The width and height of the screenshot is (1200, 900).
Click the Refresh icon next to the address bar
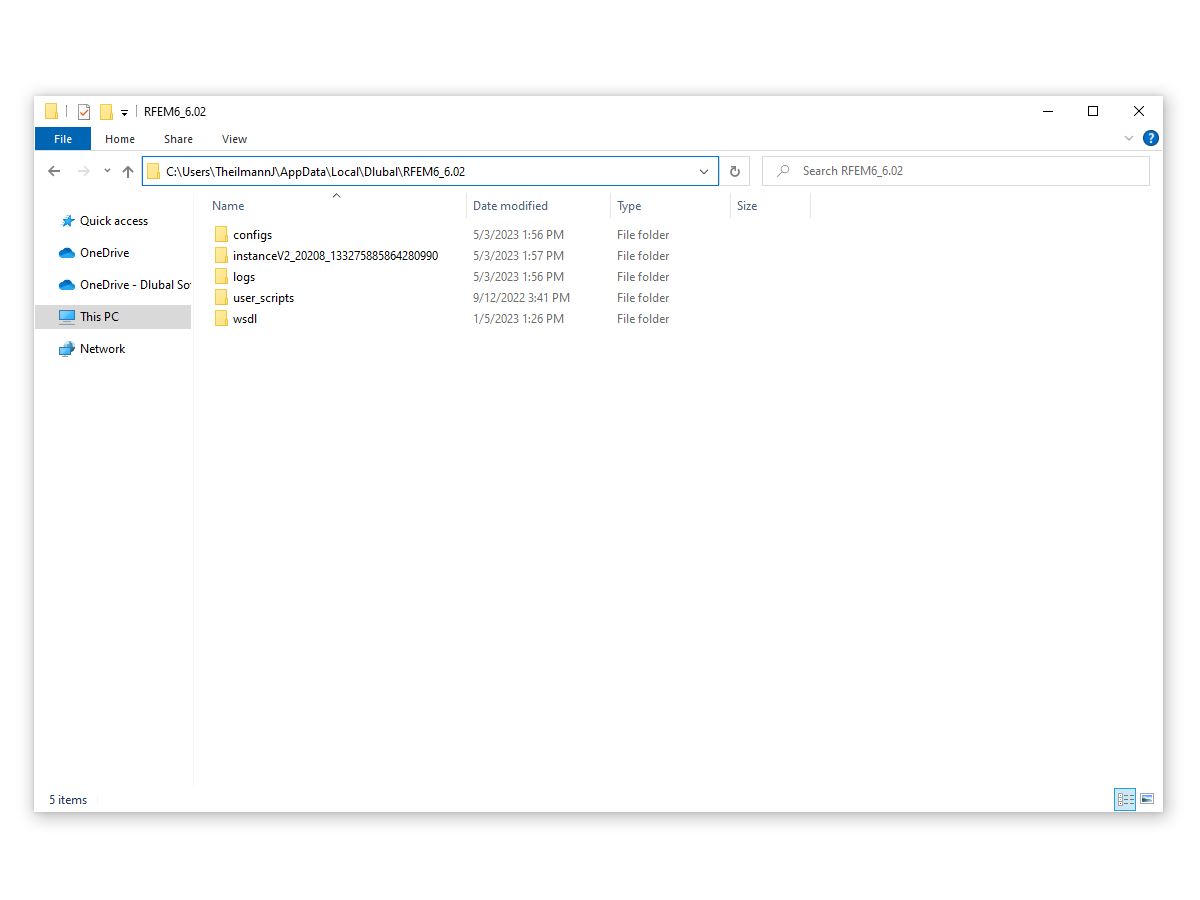(x=735, y=170)
